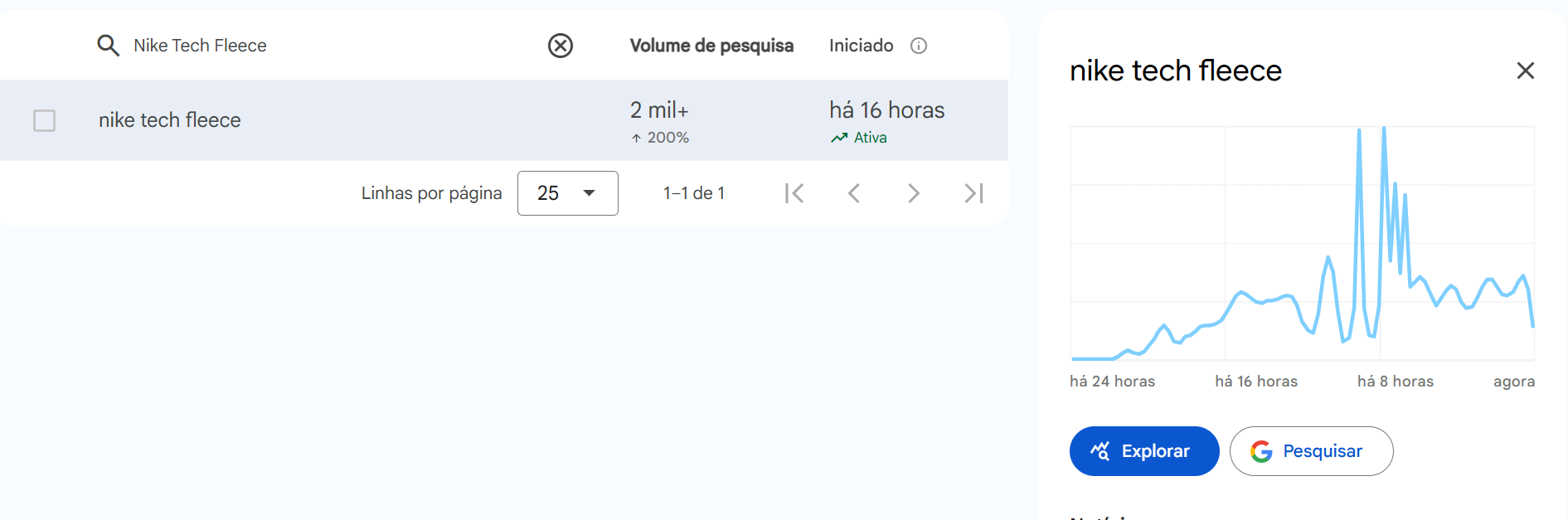Sort by the Volume de pesquisa column

click(x=711, y=46)
